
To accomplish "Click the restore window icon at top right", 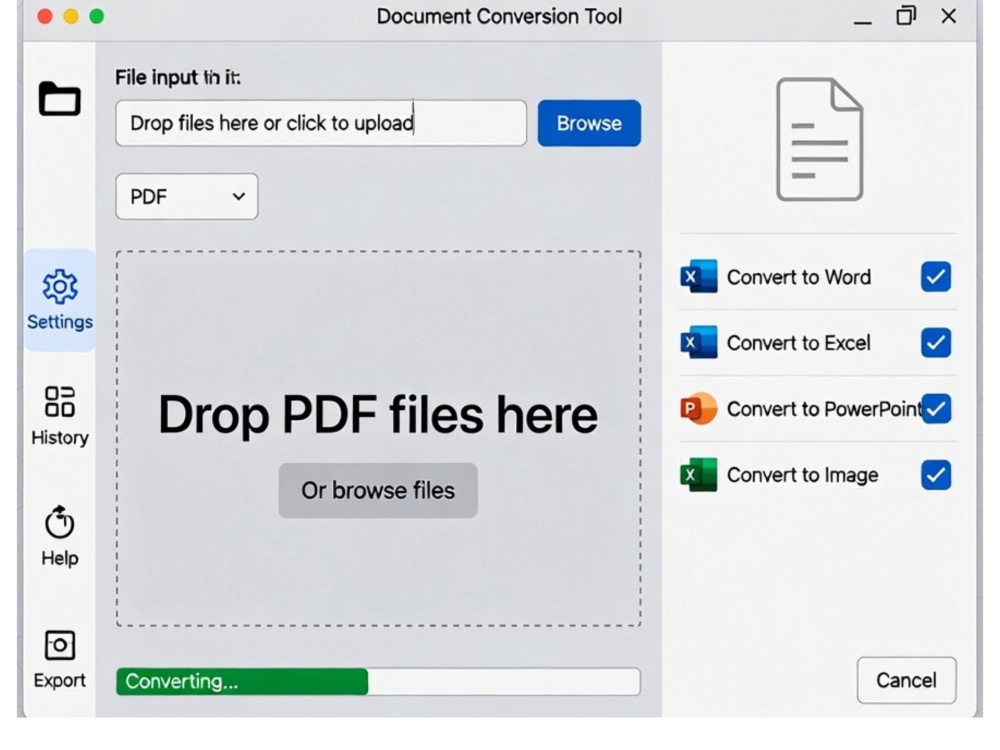I will [906, 15].
